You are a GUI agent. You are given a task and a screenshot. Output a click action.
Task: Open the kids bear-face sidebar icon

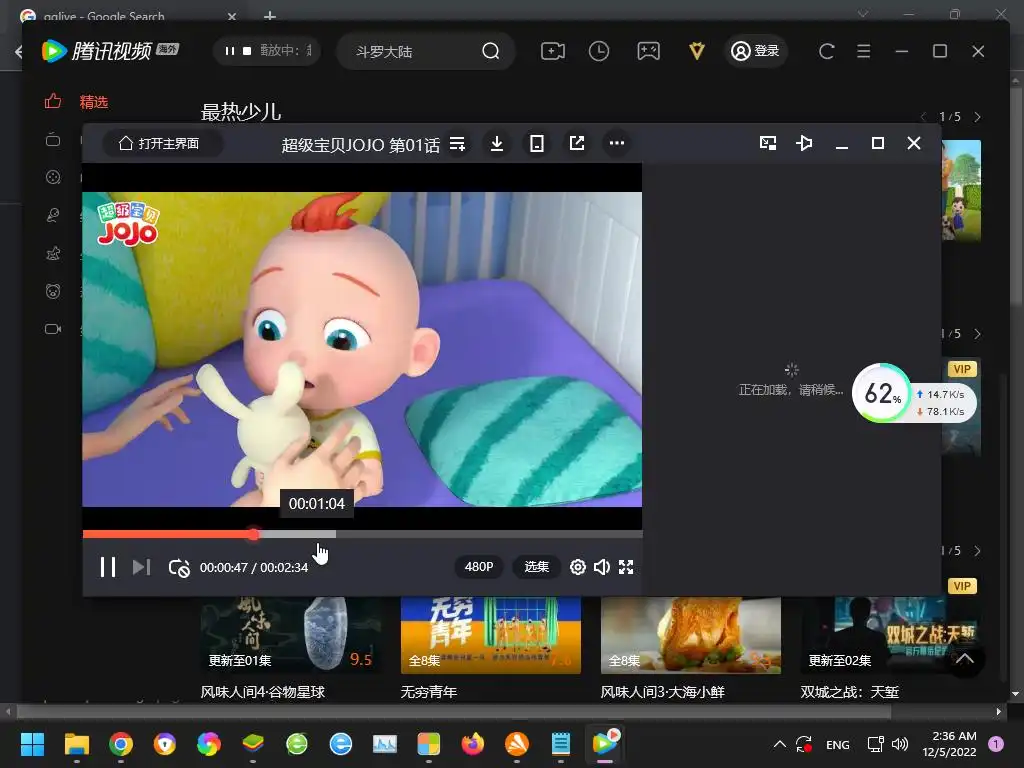(x=53, y=291)
